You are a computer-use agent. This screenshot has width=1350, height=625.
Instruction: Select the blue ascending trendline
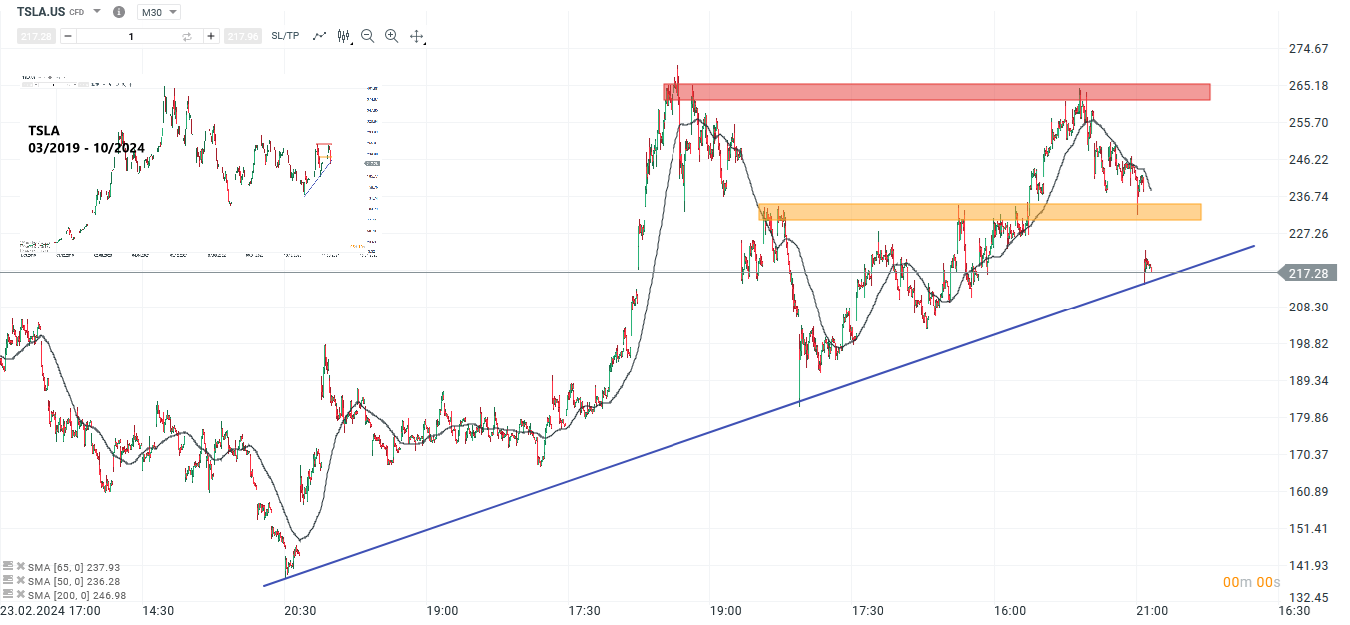pos(759,414)
